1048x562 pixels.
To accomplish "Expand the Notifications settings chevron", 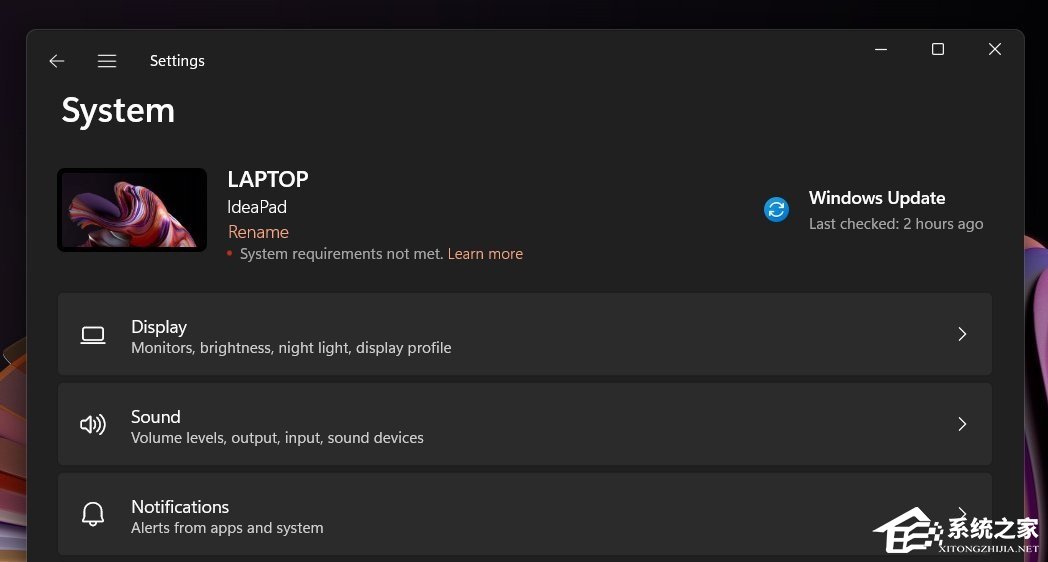I will [x=962, y=511].
